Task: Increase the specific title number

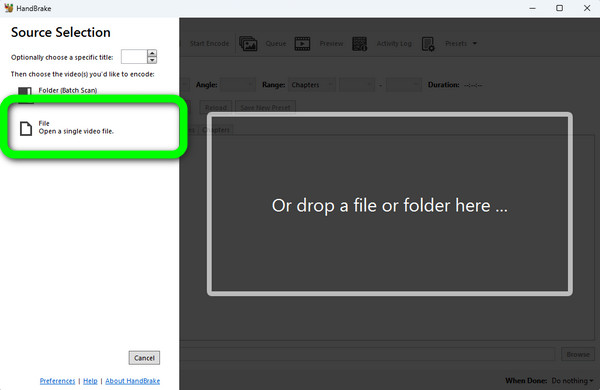Action: click(152, 53)
